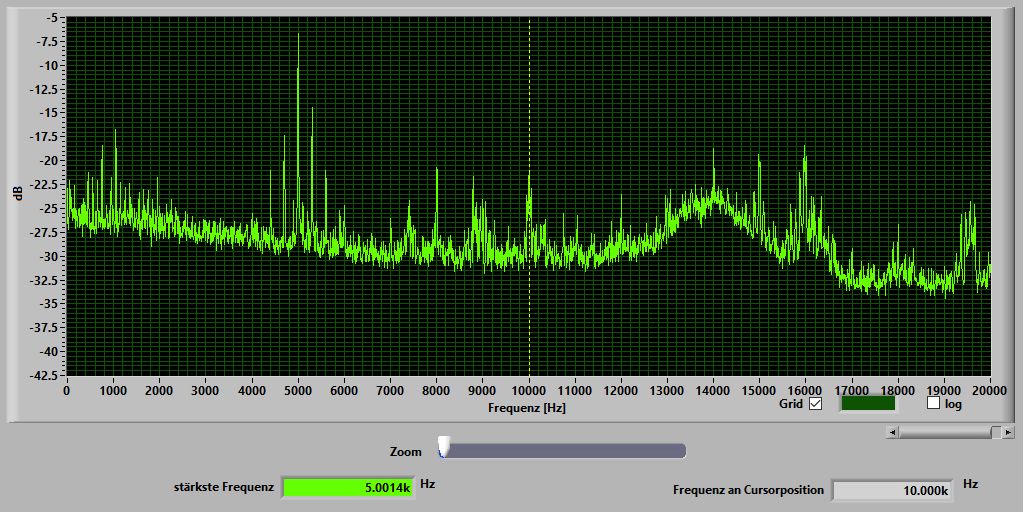1023x512 pixels.
Task: Click the -5 label on the dB axis
Action: point(51,18)
